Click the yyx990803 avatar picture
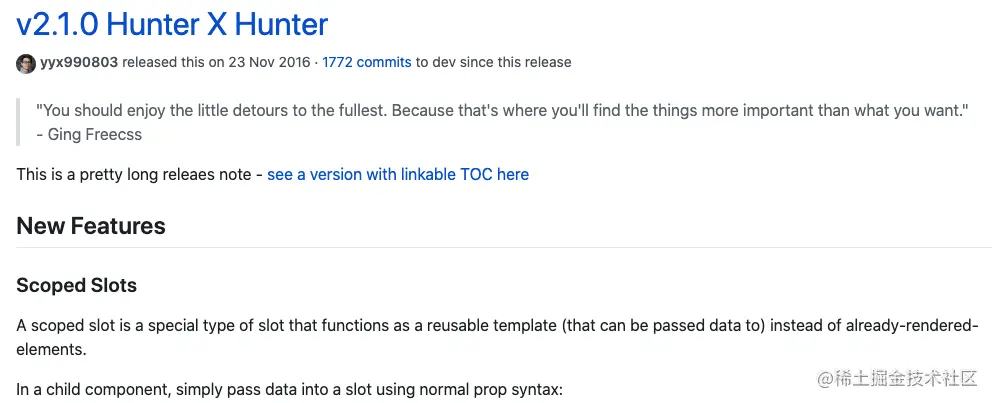 (26, 63)
